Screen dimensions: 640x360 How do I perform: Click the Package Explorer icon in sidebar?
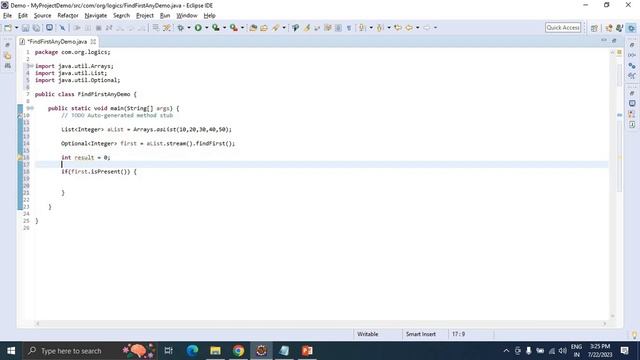click(8, 56)
